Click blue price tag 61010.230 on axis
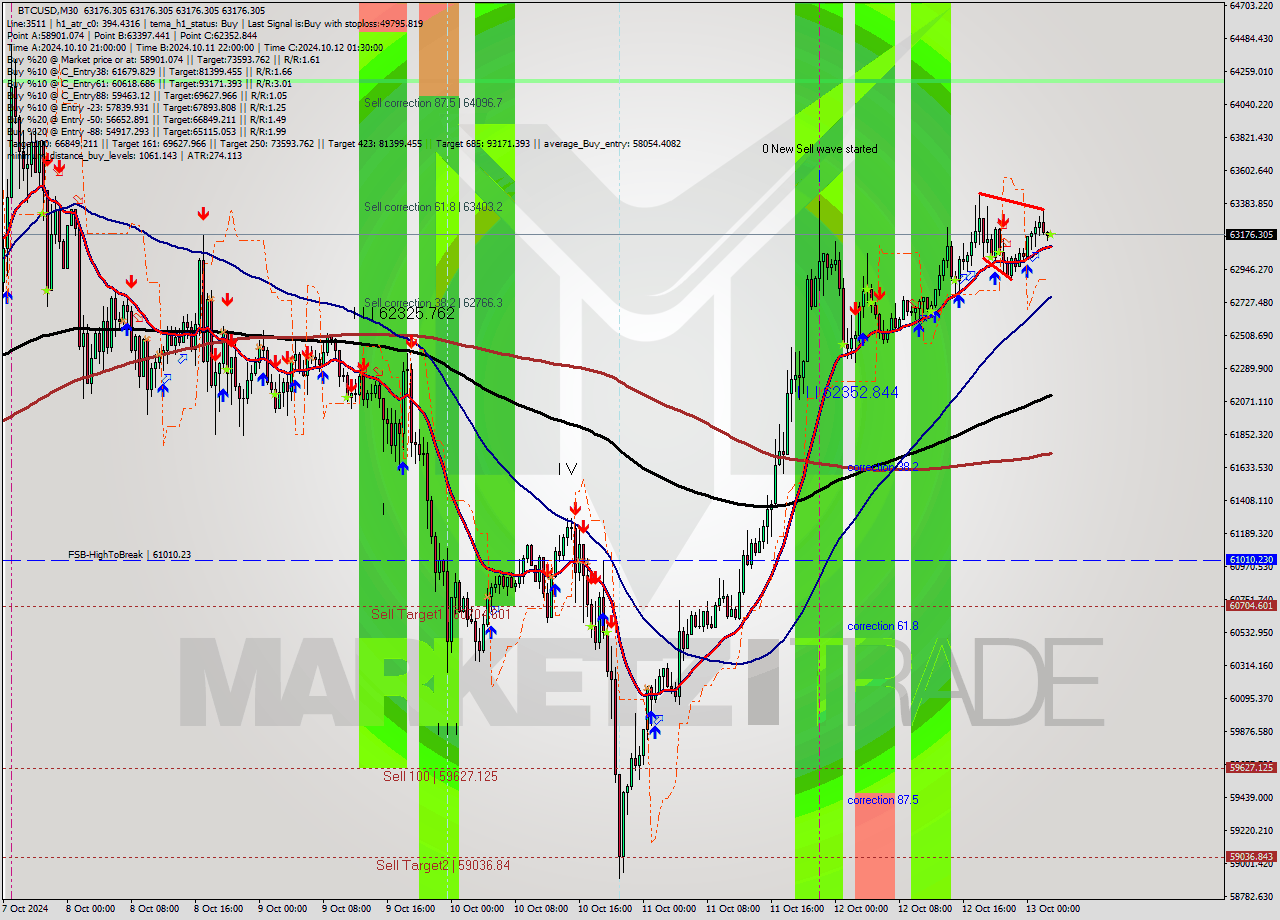Screen dimensions: 1280x920 pos(1250,560)
